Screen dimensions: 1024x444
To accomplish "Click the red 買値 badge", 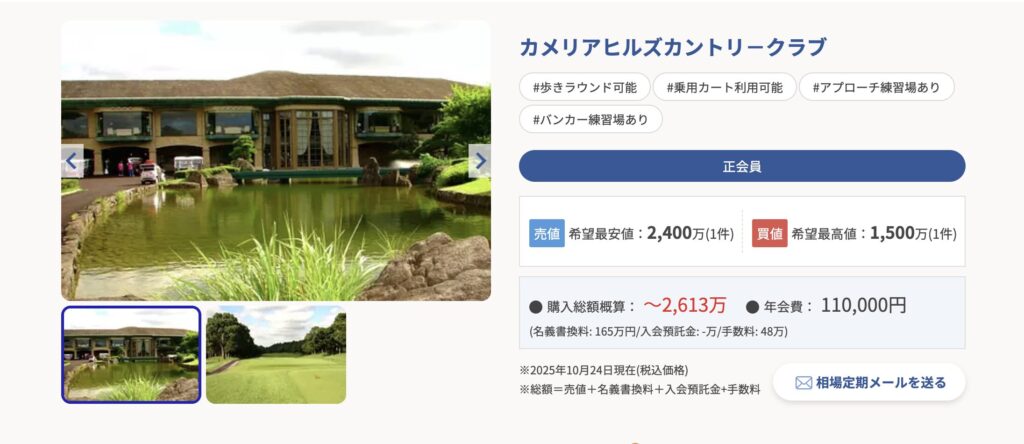I will click(x=770, y=233).
